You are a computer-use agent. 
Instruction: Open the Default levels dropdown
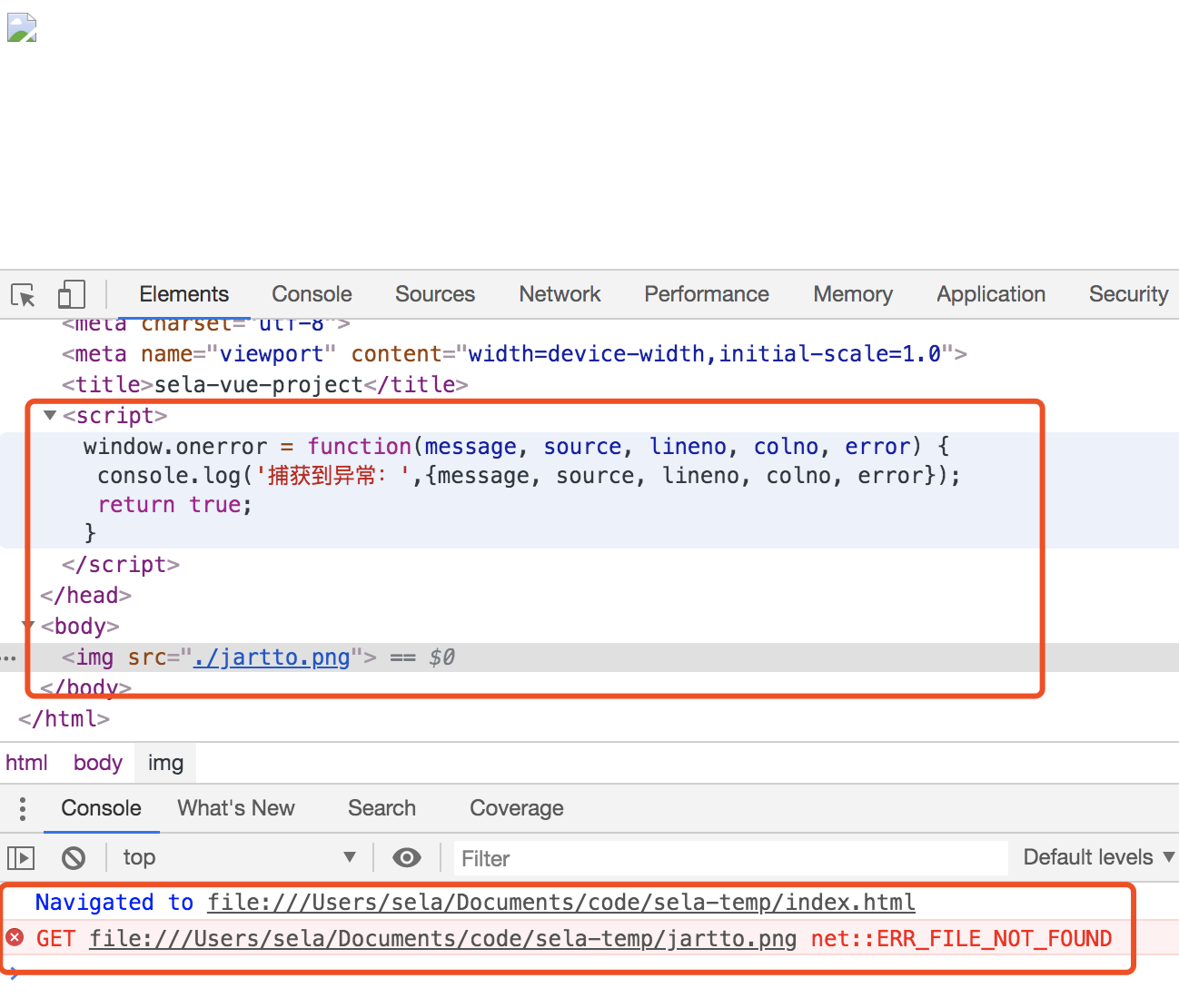pyautogui.click(x=1097, y=857)
